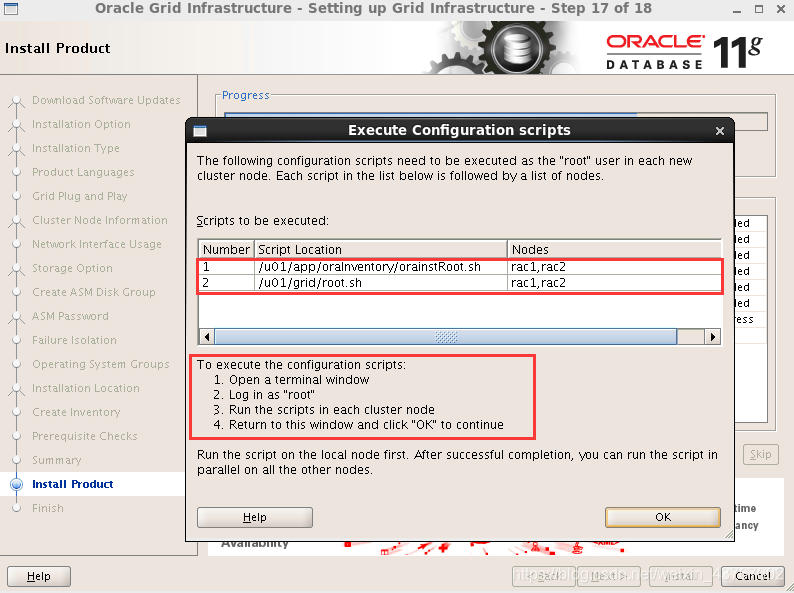Click the installation Progress bar
The width and height of the screenshot is (794, 593).
[x=496, y=122]
